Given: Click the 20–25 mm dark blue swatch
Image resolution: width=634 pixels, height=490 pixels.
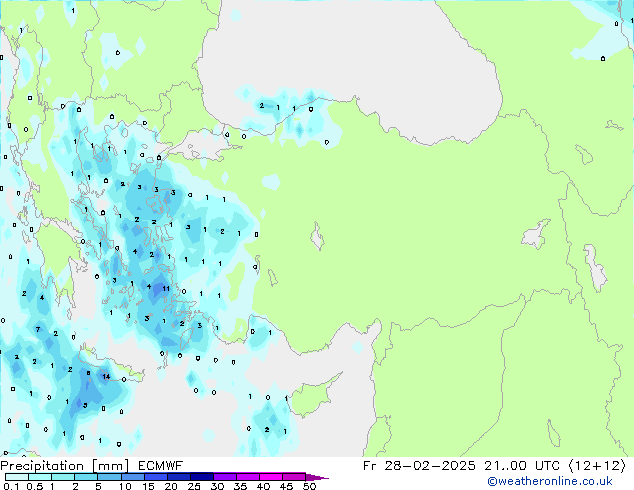Looking at the screenshot, I should tap(178, 477).
